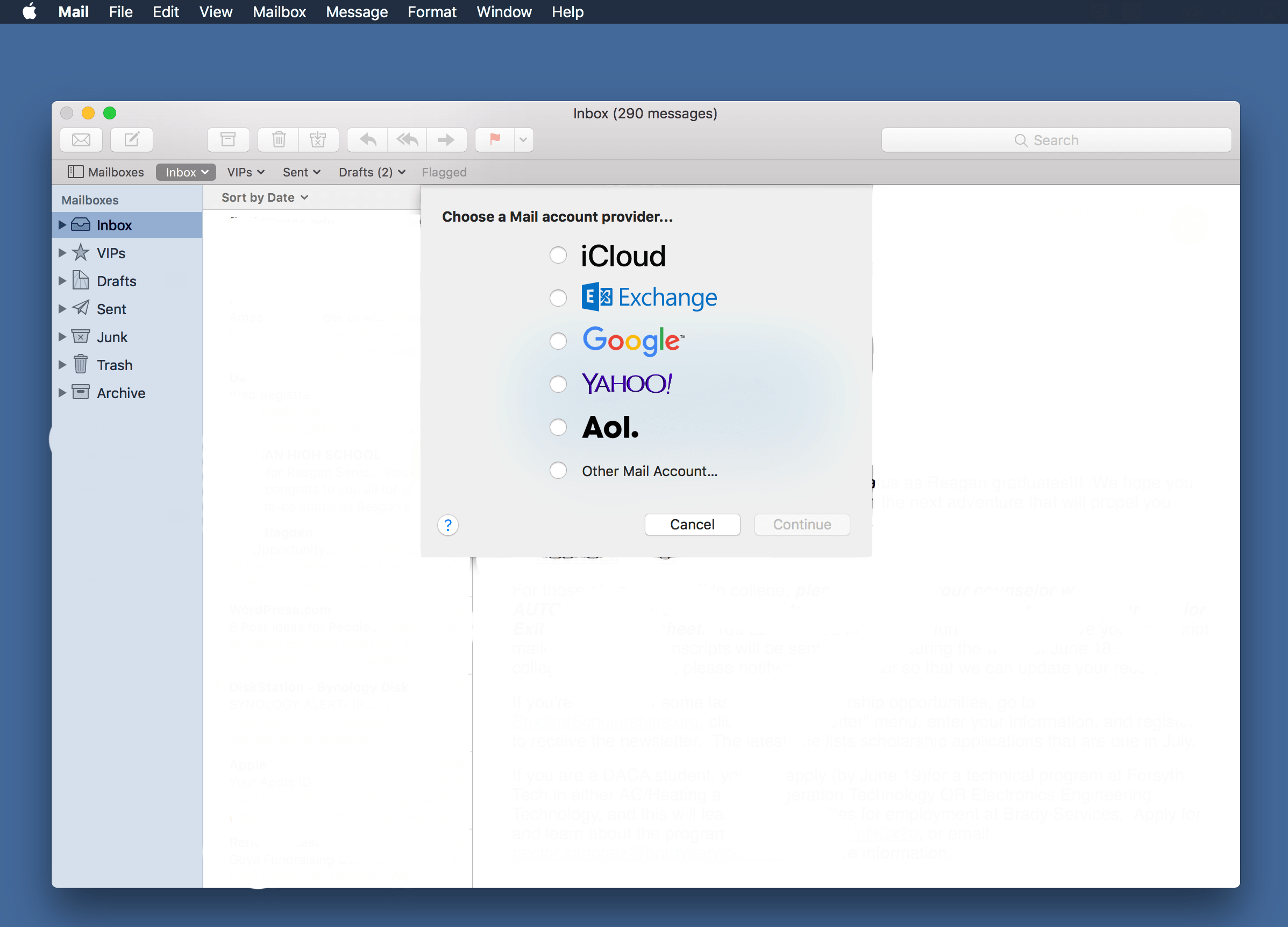Click the Exchange word label

667,298
